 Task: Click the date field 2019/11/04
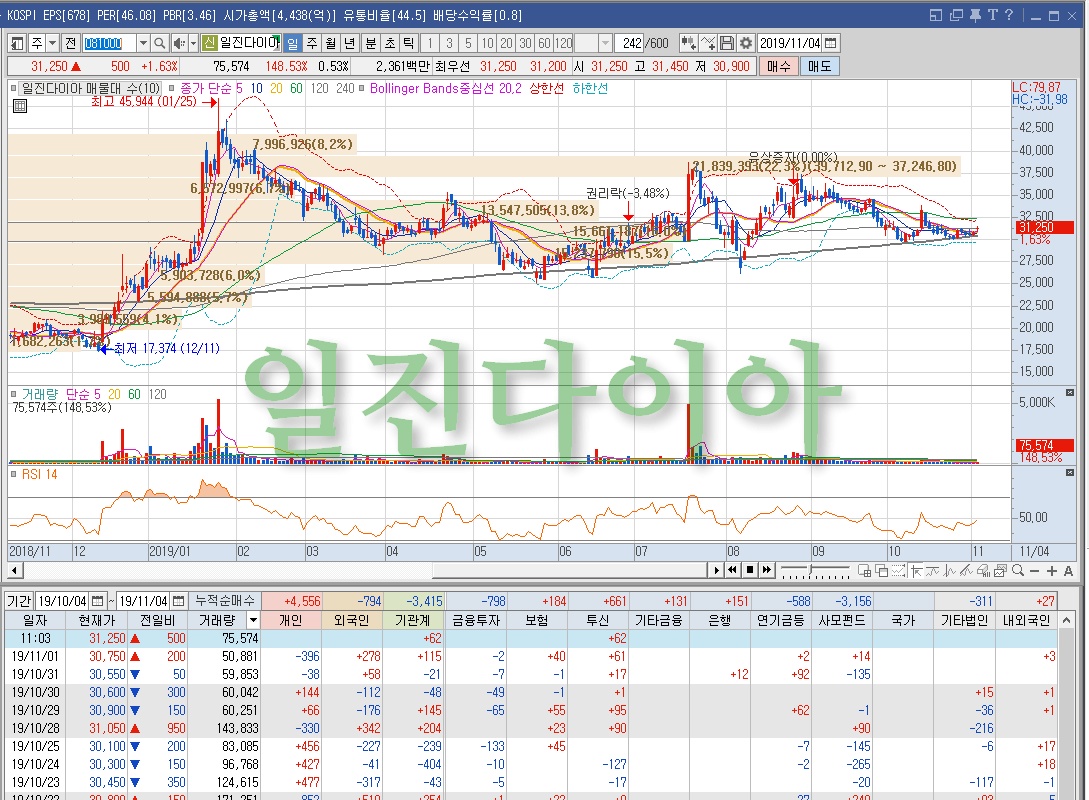tap(790, 43)
